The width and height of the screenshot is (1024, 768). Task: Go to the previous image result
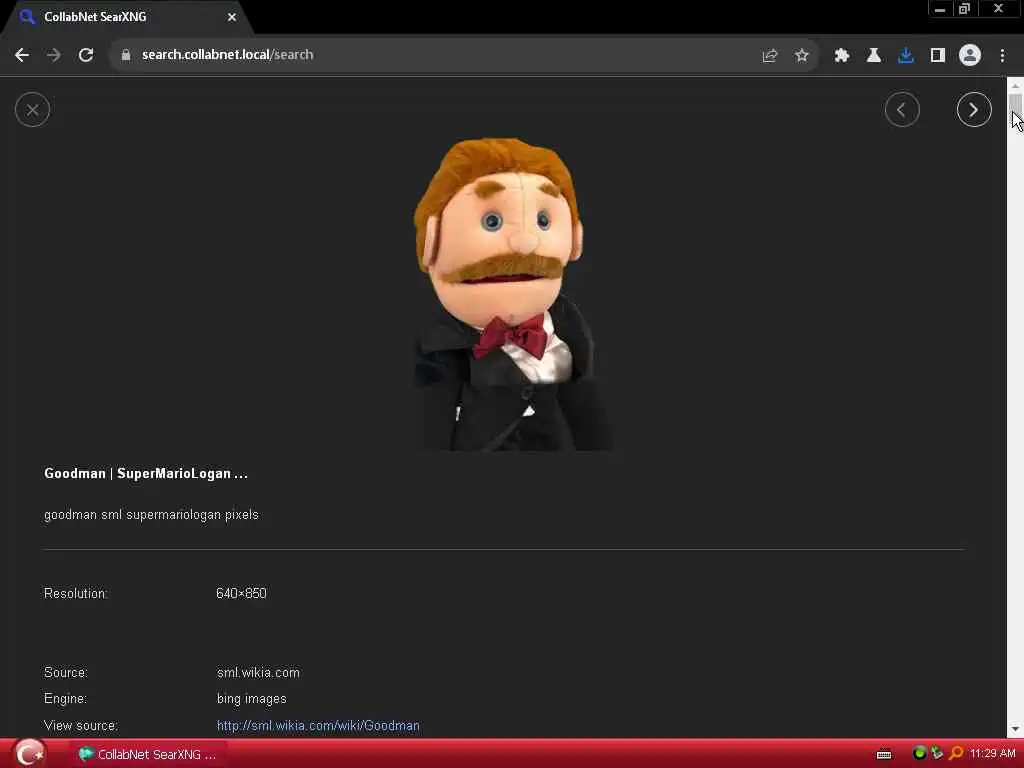click(x=902, y=110)
